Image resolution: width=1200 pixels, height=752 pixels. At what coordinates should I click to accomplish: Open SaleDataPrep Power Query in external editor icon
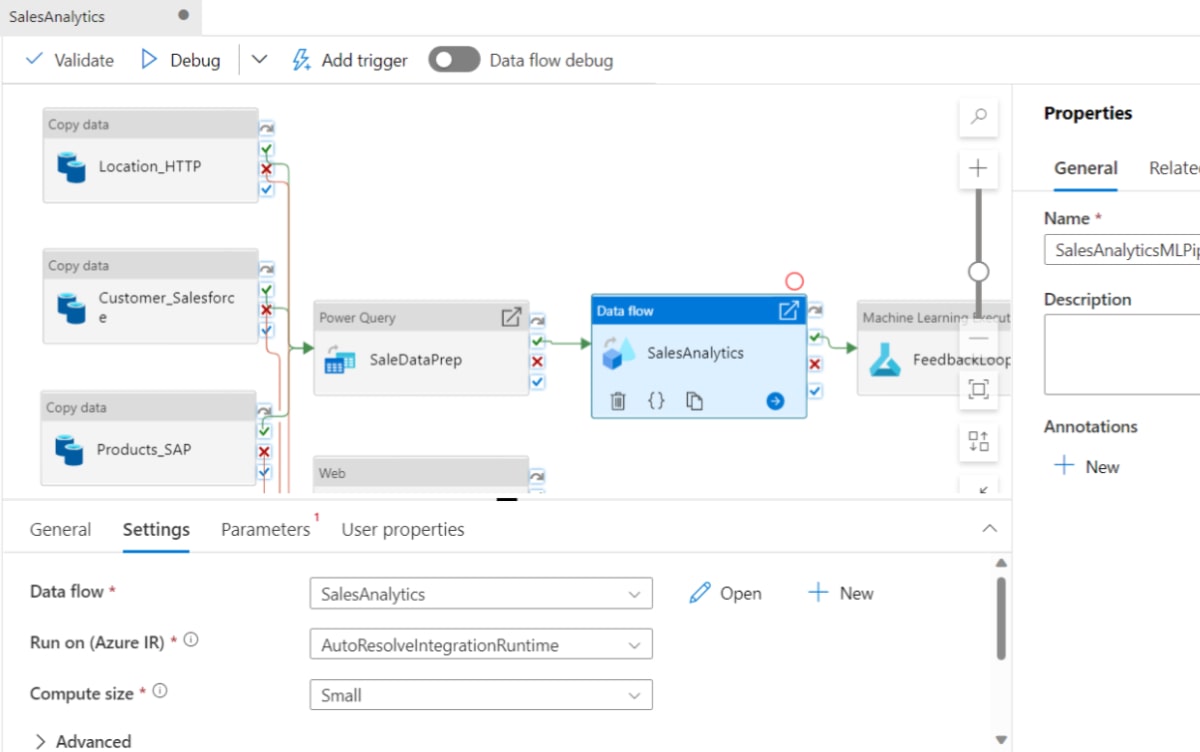click(x=511, y=317)
